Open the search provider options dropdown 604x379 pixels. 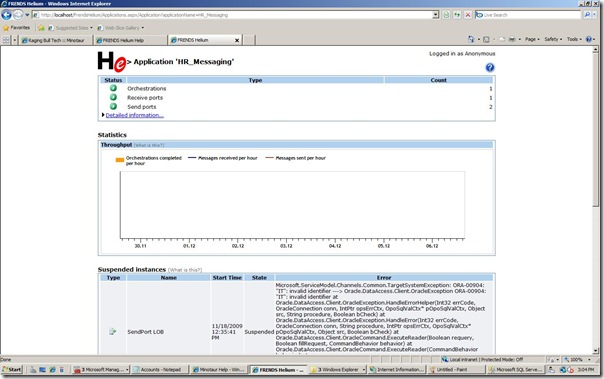click(595, 15)
